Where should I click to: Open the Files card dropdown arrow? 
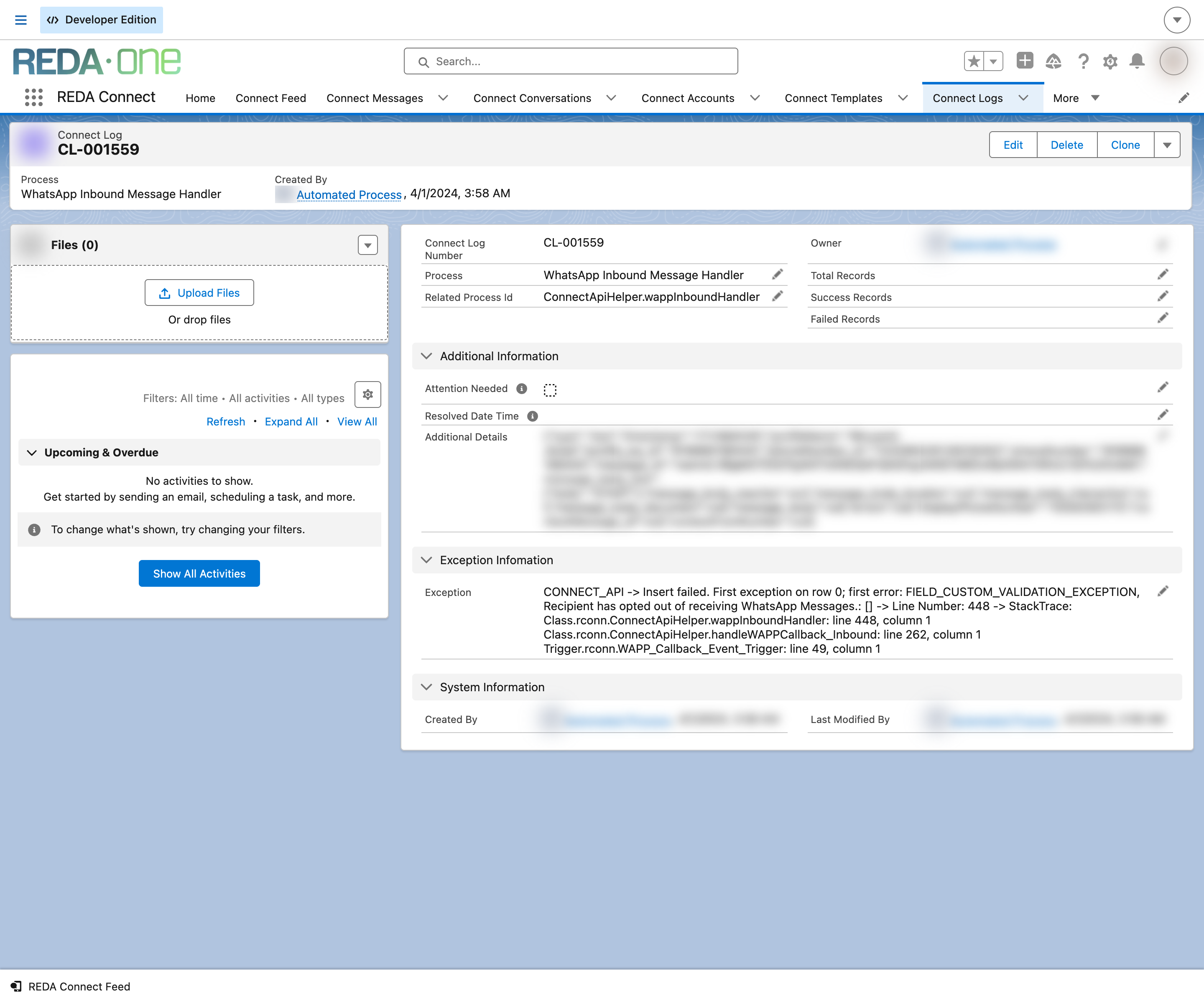click(x=367, y=245)
